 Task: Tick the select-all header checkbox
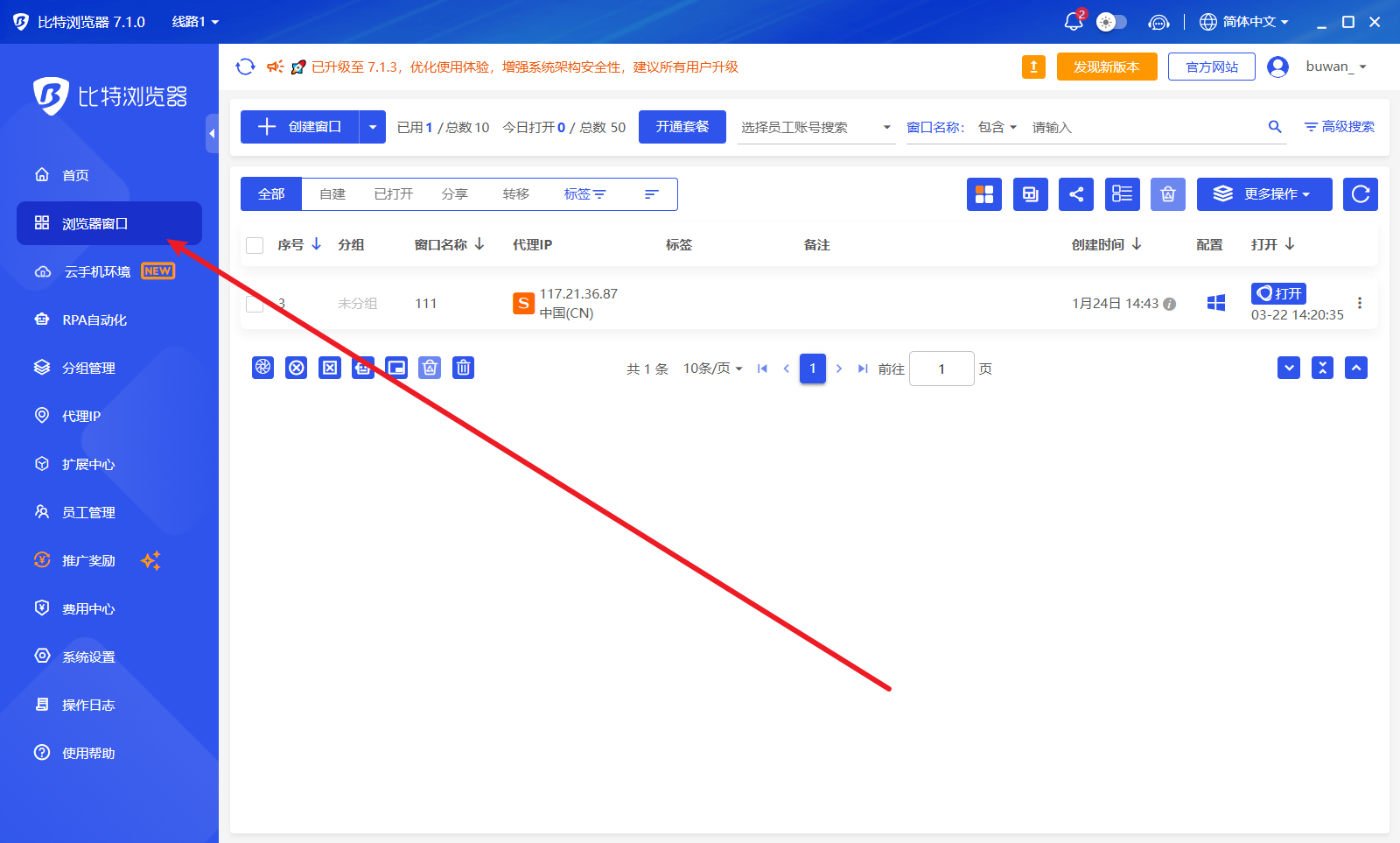pyautogui.click(x=255, y=245)
